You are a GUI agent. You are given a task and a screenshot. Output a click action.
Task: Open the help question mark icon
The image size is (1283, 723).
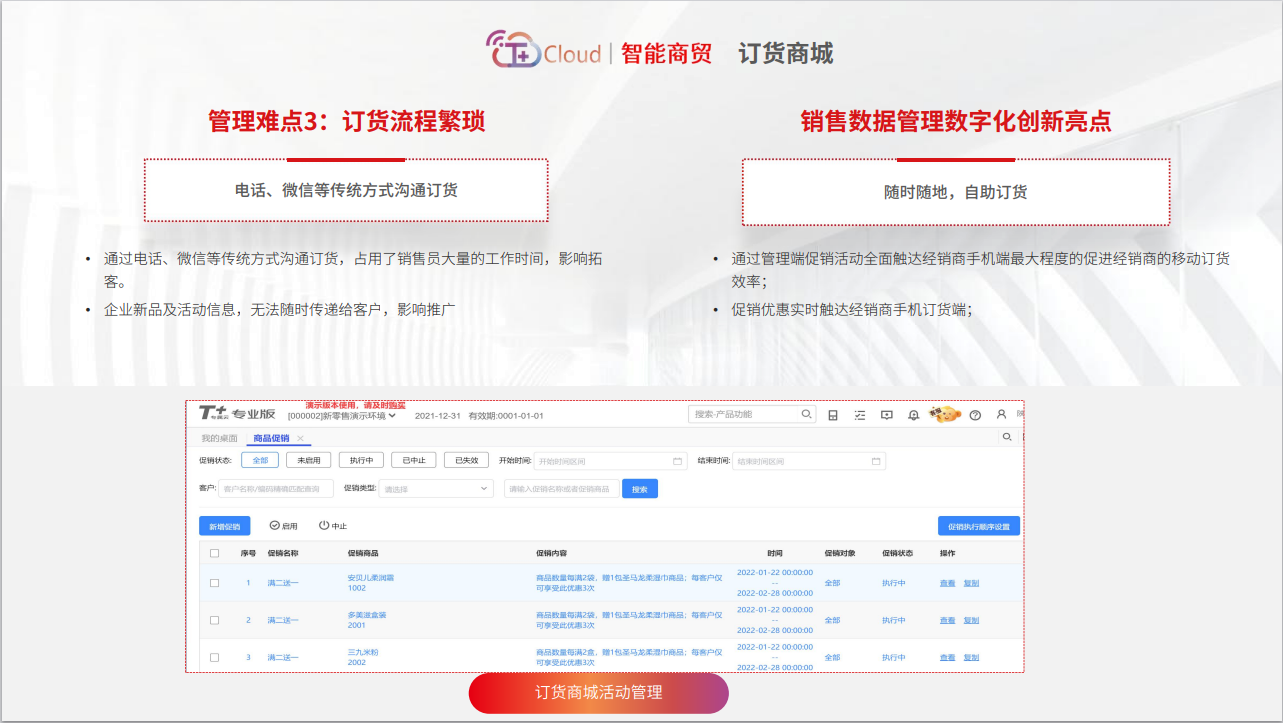coord(975,415)
